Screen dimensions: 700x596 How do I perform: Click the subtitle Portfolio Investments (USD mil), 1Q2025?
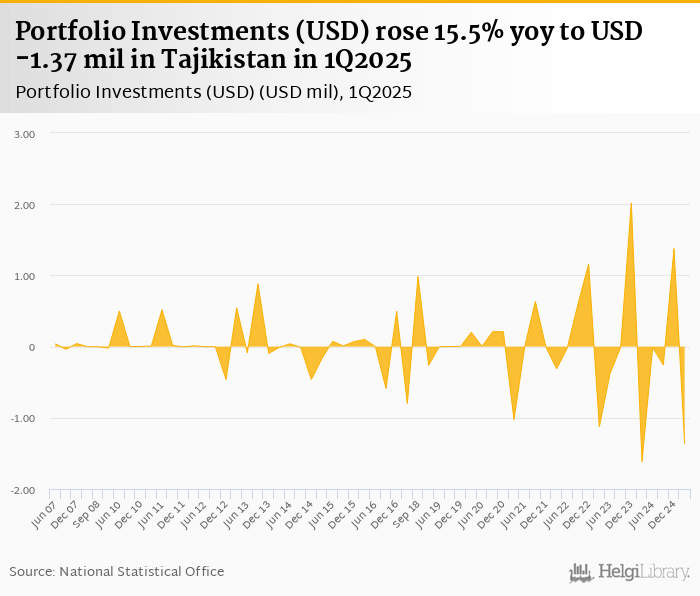(215, 92)
